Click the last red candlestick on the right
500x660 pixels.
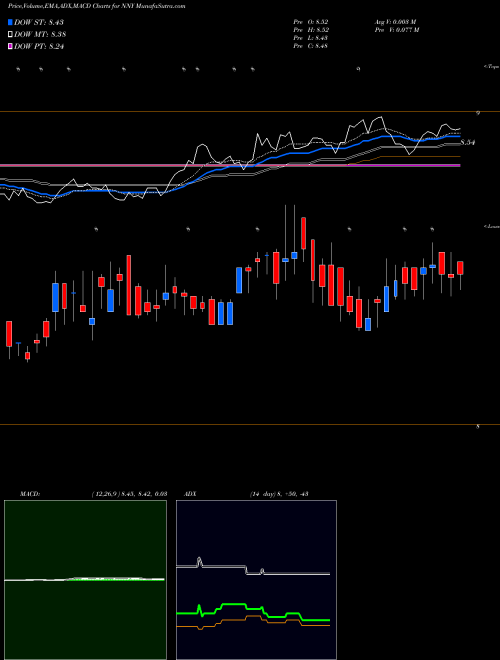[x=460, y=268]
